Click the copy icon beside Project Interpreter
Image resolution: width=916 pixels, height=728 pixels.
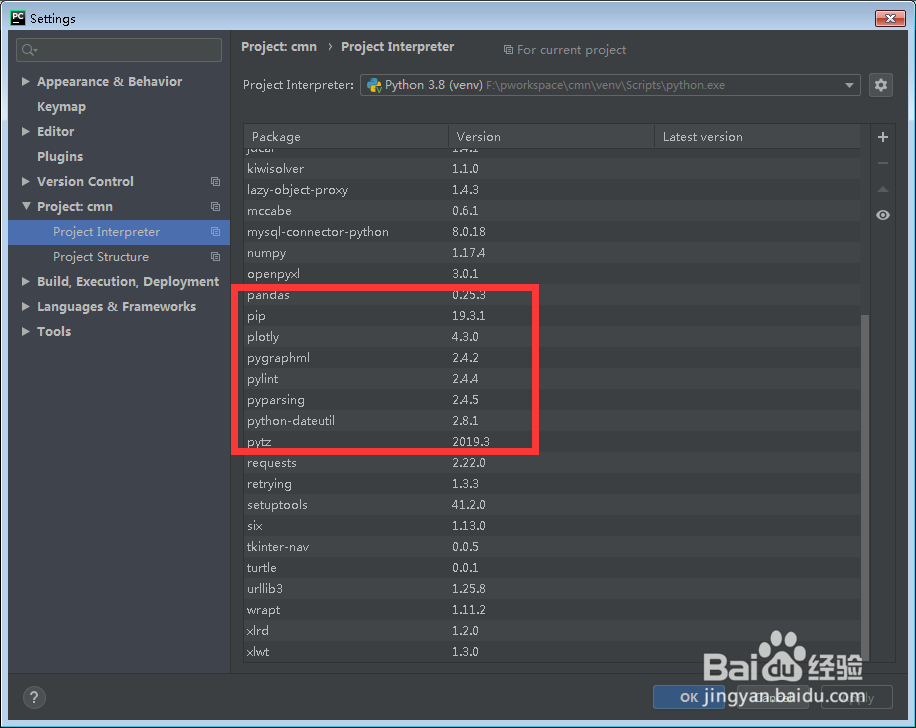215,232
